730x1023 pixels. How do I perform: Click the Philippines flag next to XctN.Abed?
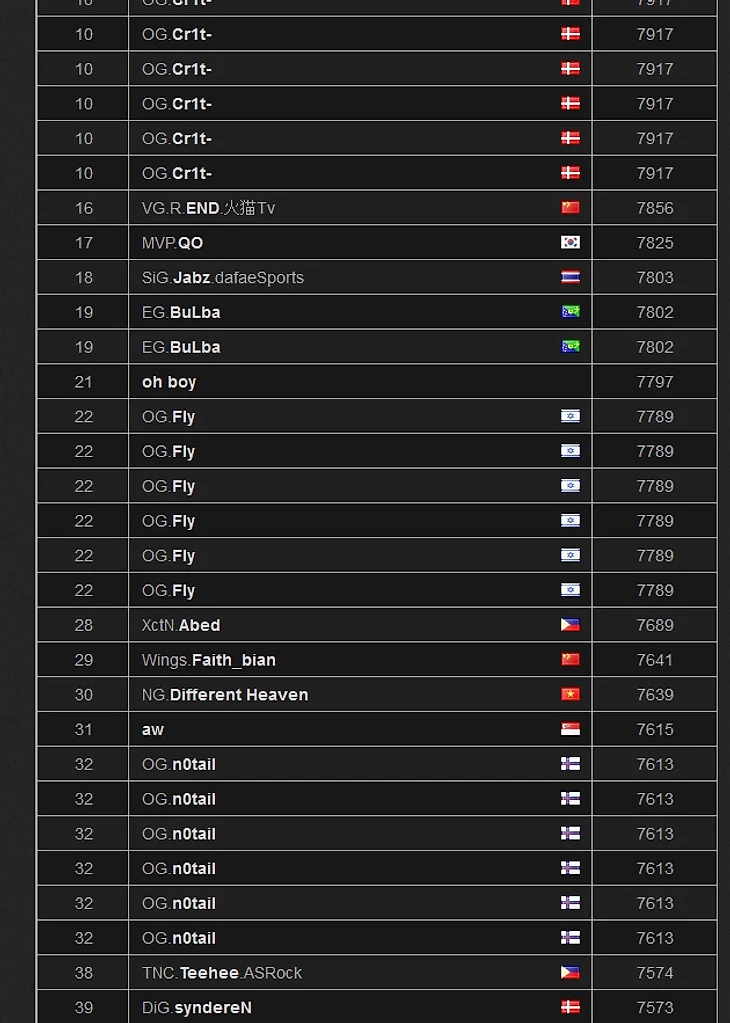coord(570,625)
